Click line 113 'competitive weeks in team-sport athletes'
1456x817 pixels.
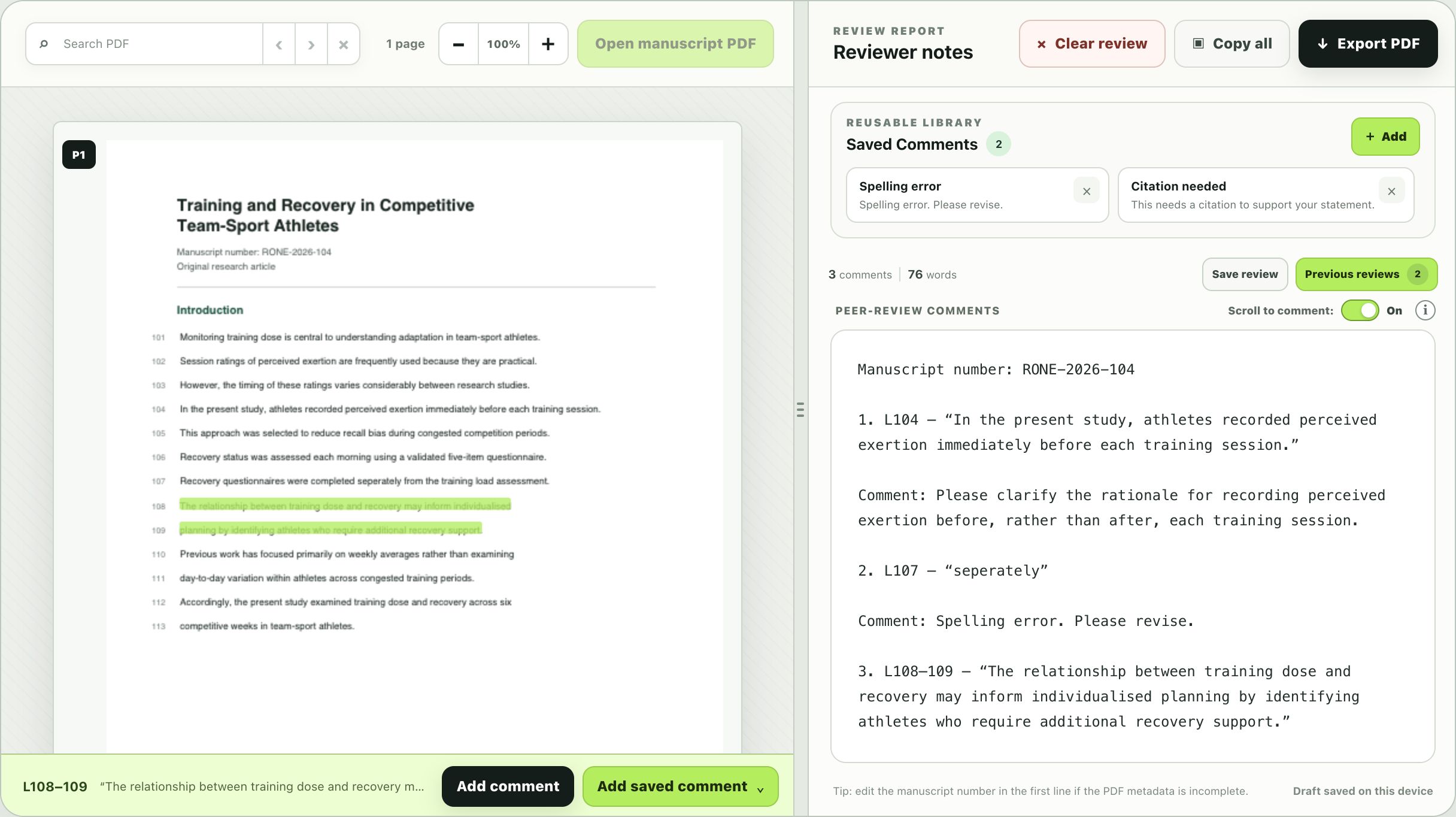pos(267,626)
